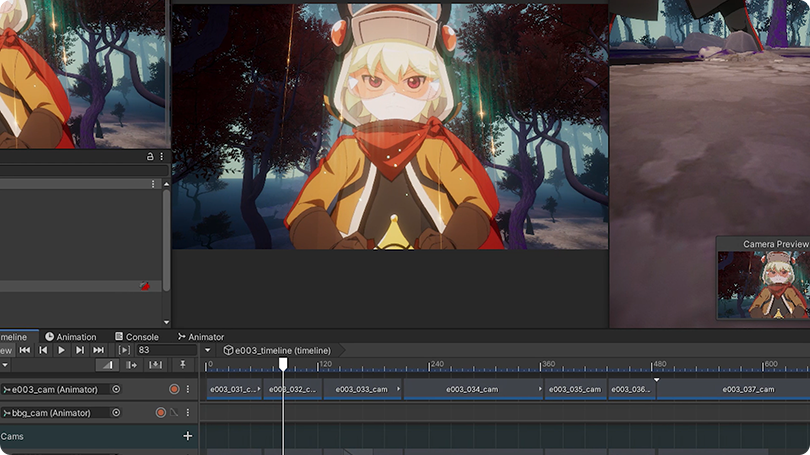Screen dimensions: 810x455
Task: Step to the previous frame
Action: pos(43,350)
